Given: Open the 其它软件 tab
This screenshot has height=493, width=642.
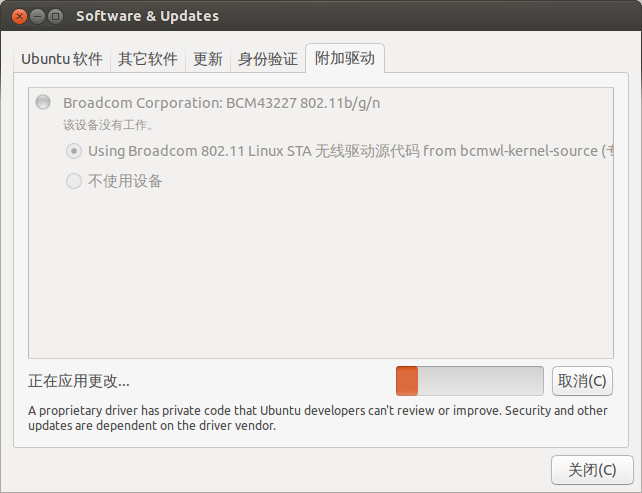Looking at the screenshot, I should [148, 59].
